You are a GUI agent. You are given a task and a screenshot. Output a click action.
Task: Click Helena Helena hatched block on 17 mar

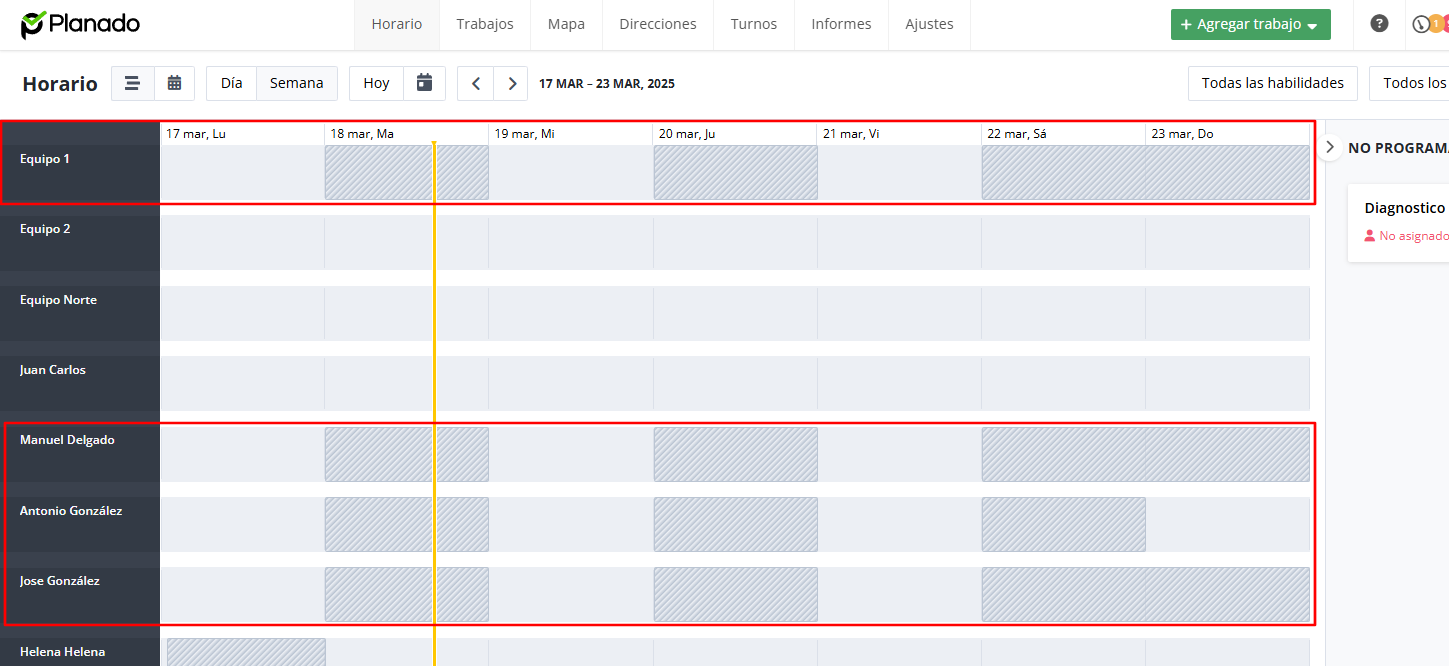[246, 652]
